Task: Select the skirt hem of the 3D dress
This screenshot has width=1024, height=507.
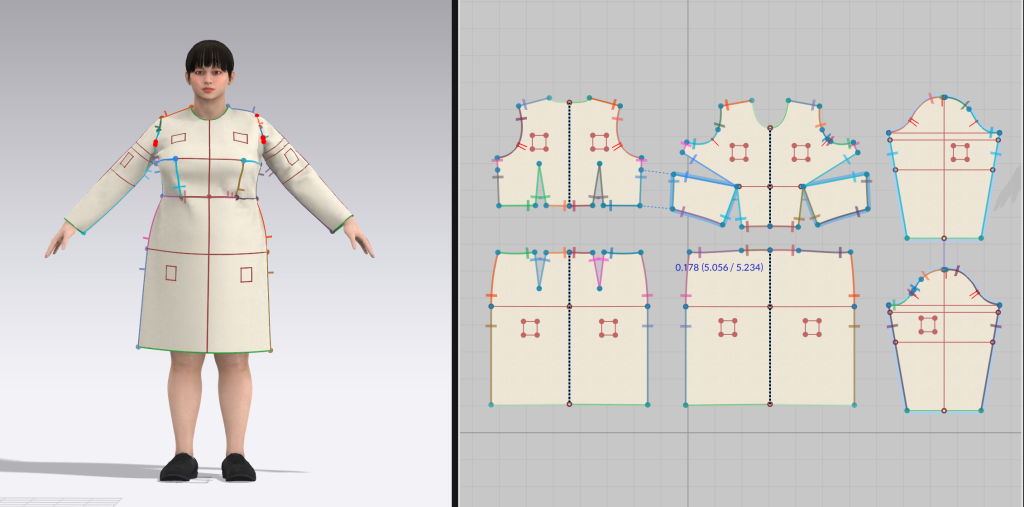Action: [205, 352]
